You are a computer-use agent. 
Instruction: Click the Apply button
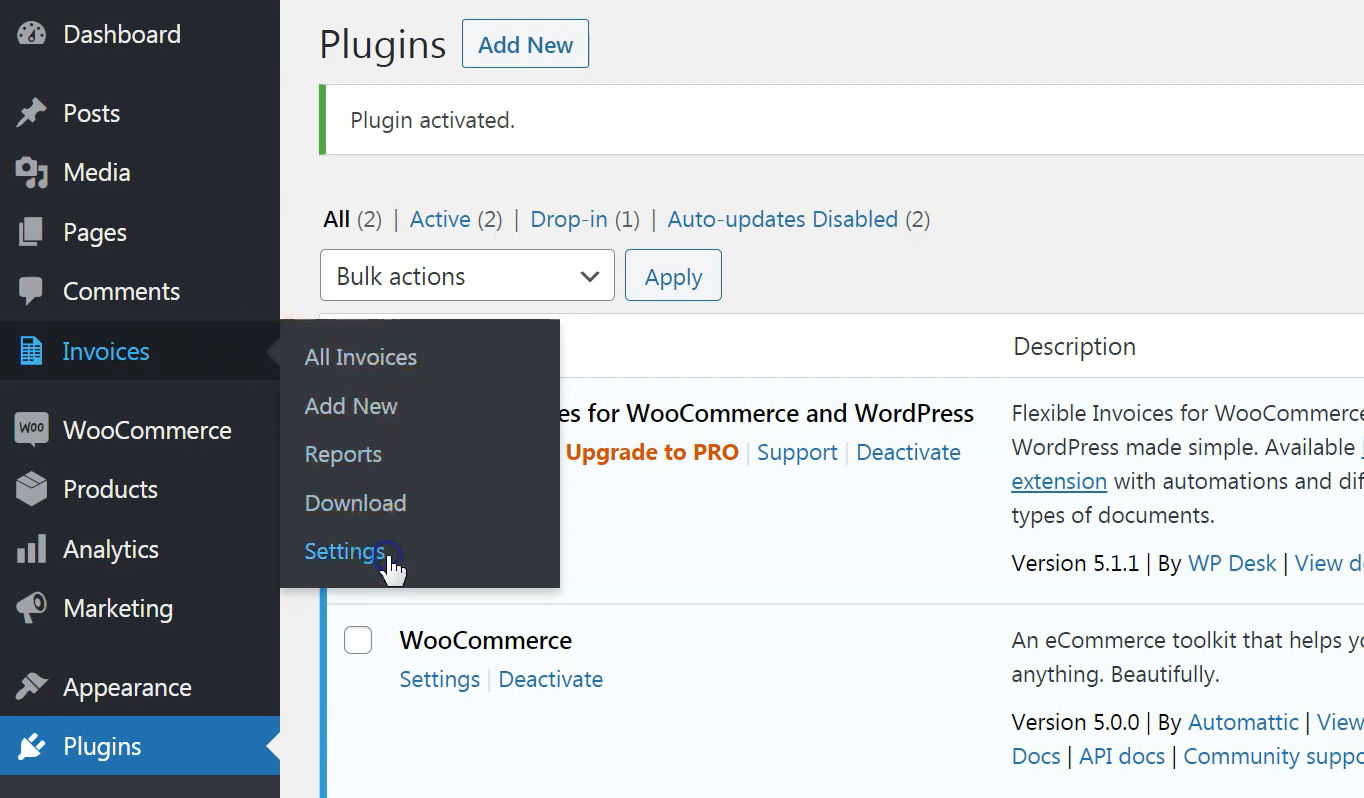point(673,276)
